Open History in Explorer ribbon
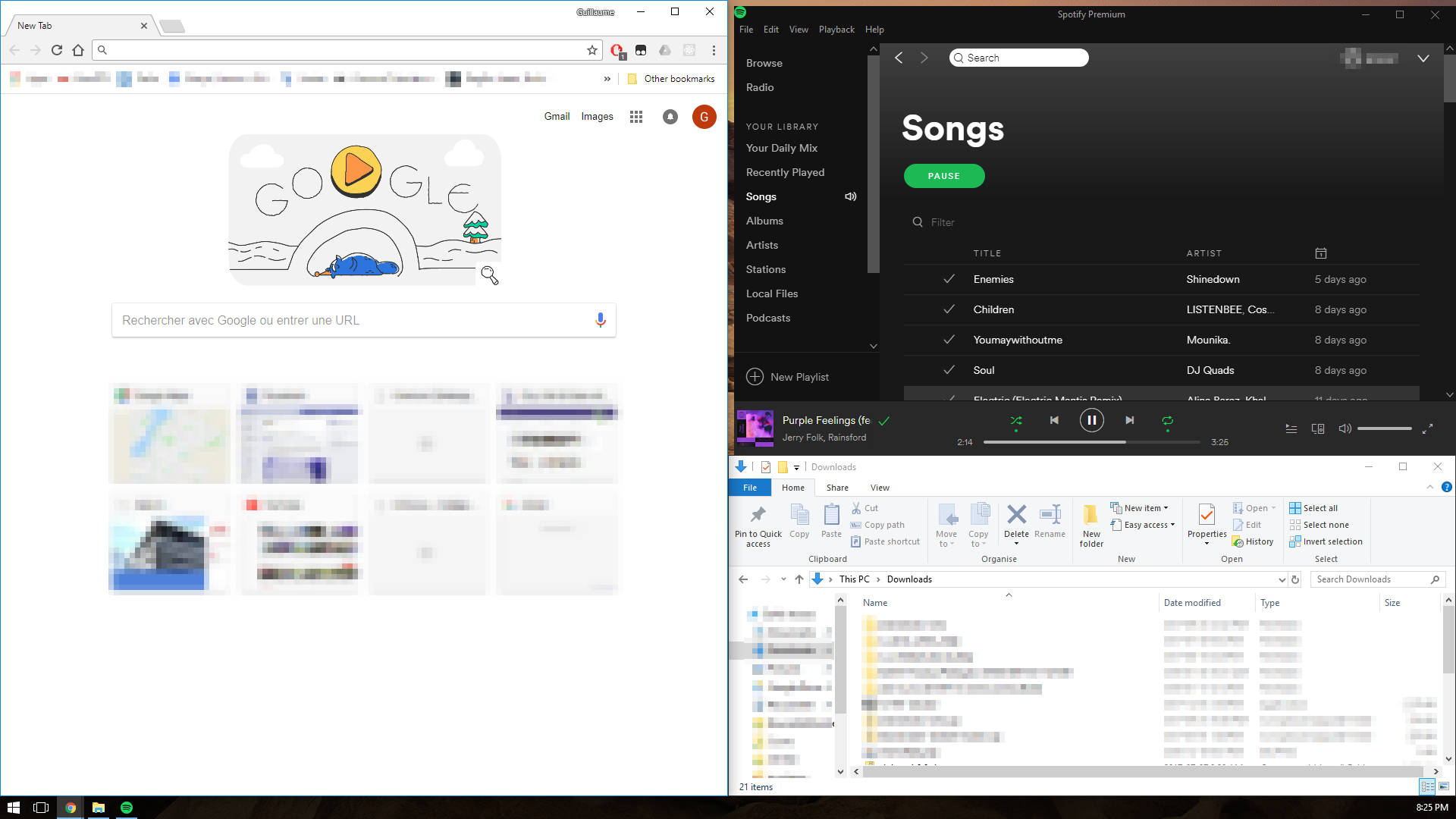 tap(1253, 541)
